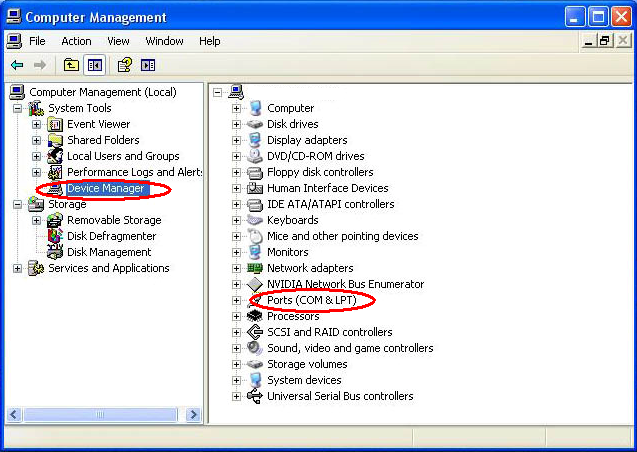Maximize the Computer Management window
Screen dimensions: 637x452
(x=598, y=17)
